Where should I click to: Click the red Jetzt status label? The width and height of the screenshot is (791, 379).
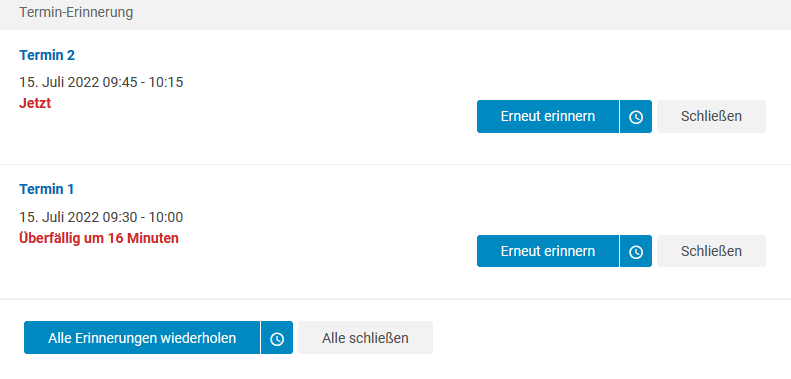pos(35,103)
